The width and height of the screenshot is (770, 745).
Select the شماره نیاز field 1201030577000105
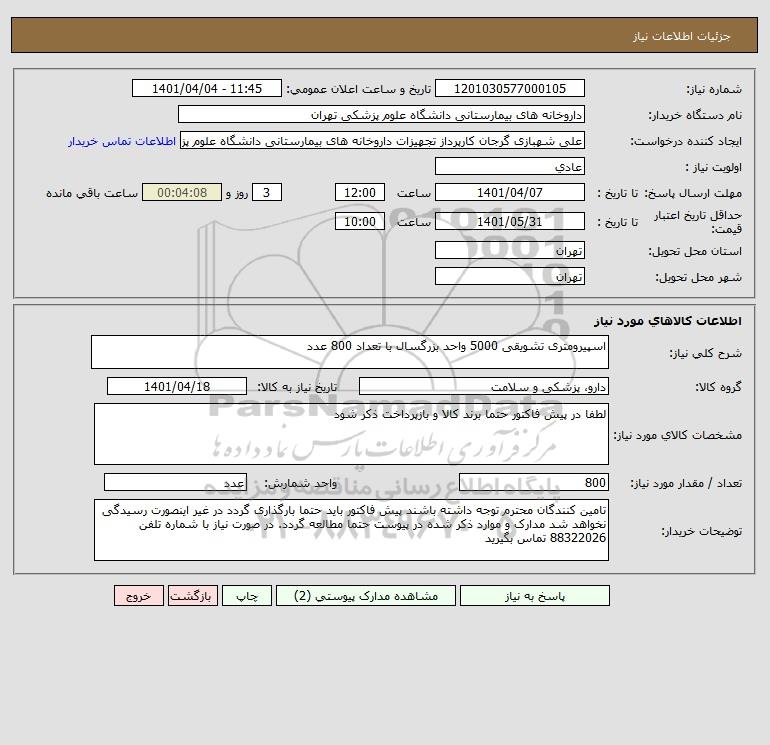[x=510, y=88]
